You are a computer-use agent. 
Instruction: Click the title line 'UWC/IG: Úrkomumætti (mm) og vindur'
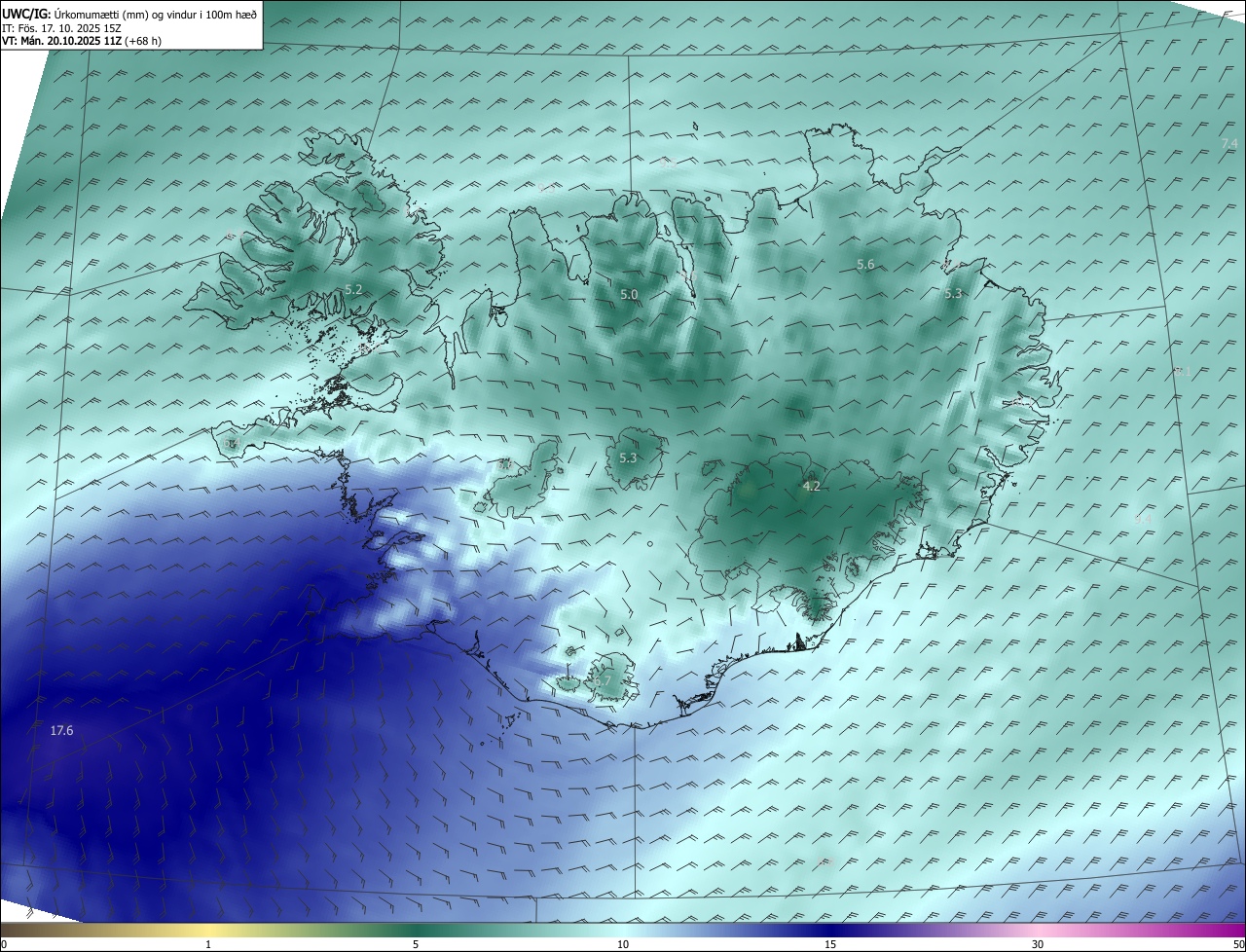[x=129, y=13]
